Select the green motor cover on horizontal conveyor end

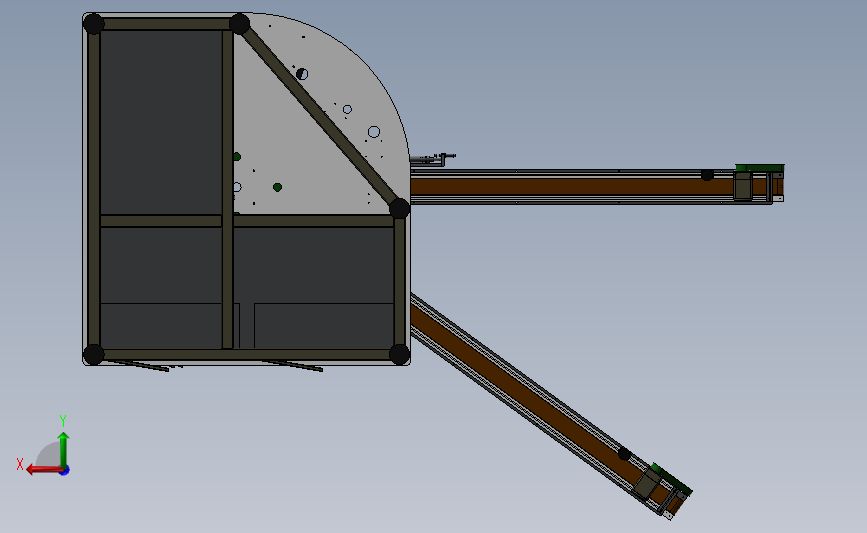[759, 168]
